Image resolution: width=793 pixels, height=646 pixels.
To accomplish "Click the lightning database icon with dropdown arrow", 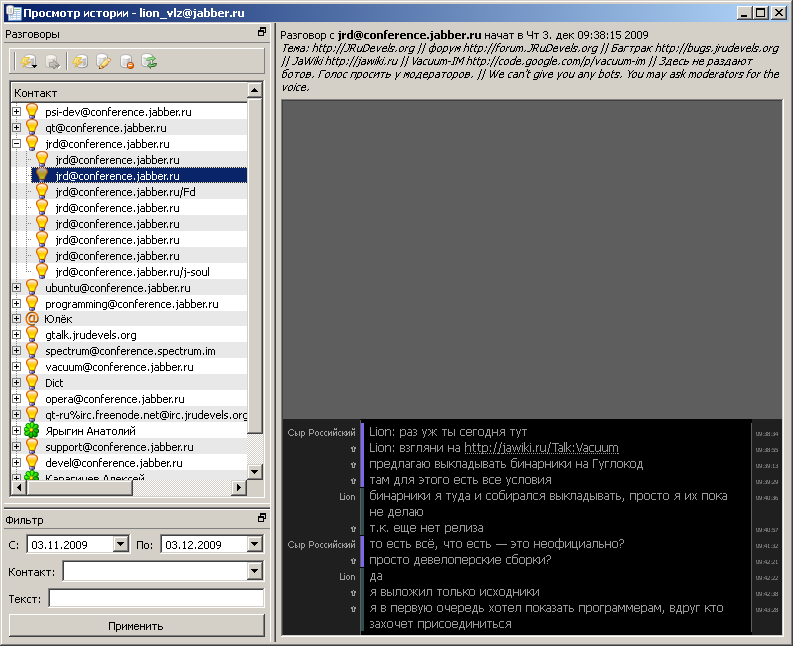I will click(27, 62).
